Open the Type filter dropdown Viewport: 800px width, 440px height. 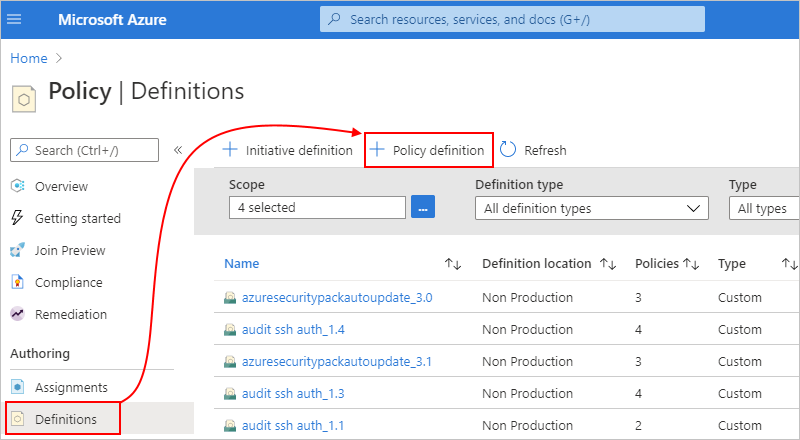(x=764, y=208)
